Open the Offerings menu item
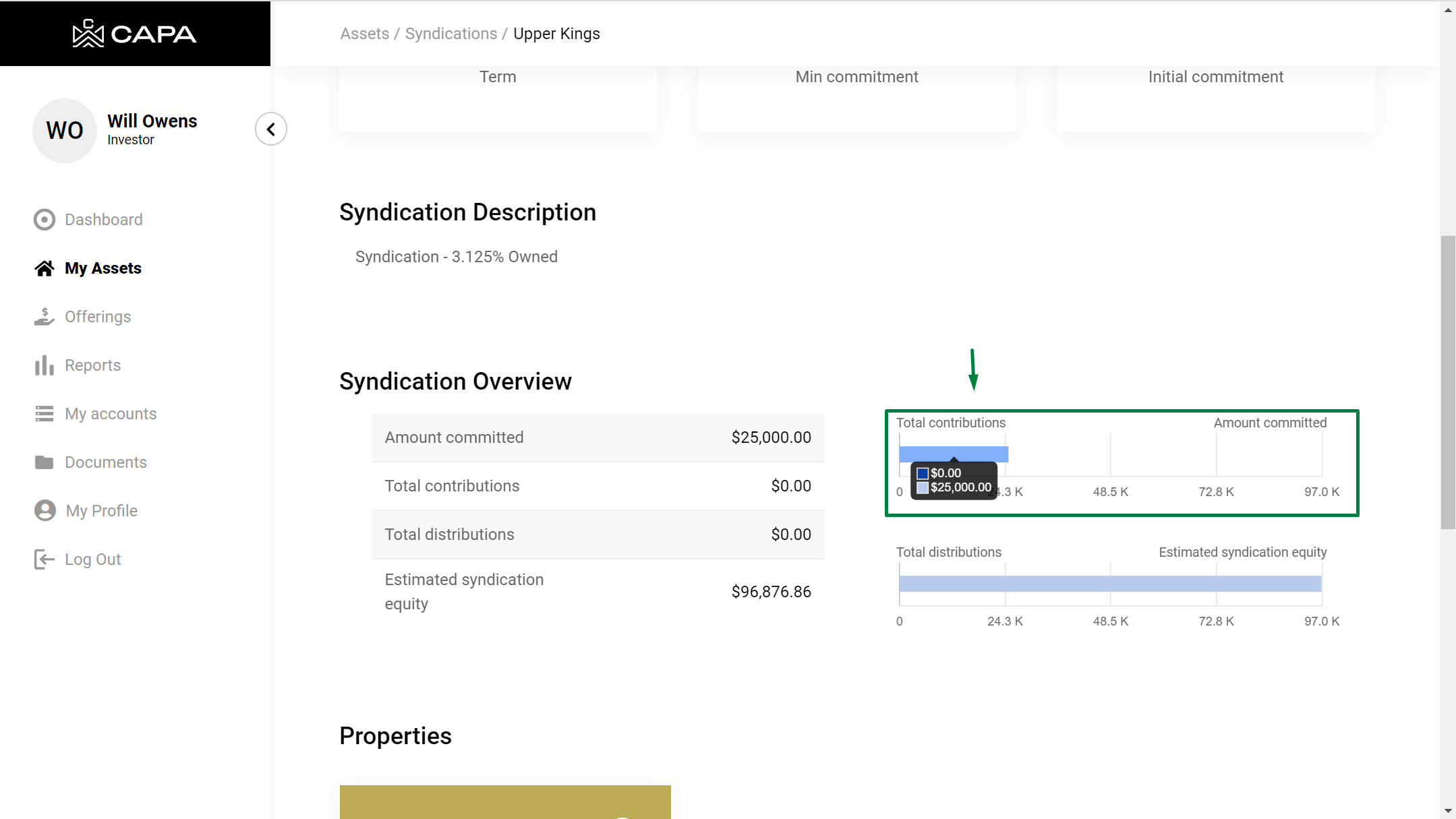The image size is (1456, 819). click(98, 317)
